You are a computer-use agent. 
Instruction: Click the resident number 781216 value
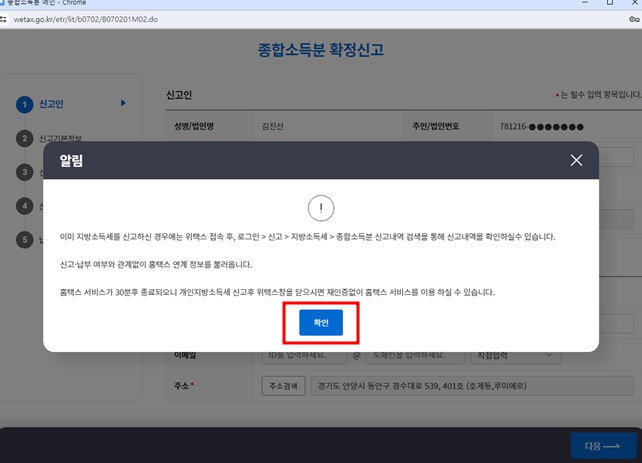pos(541,126)
